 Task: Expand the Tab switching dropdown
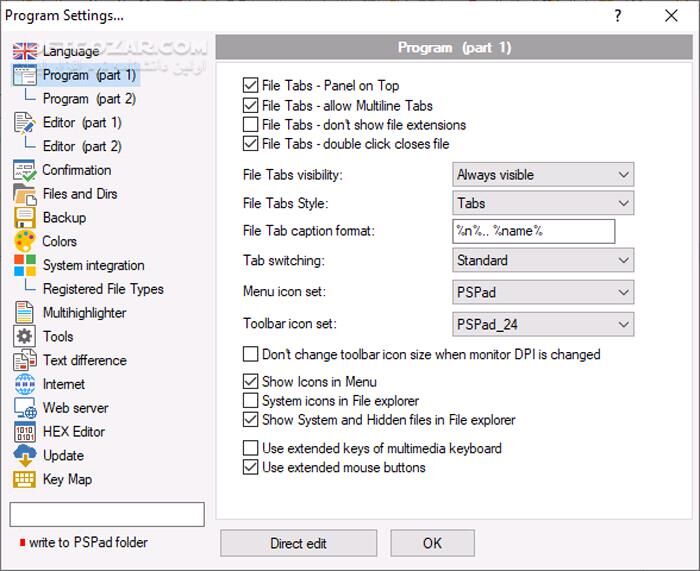pyautogui.click(x=543, y=261)
